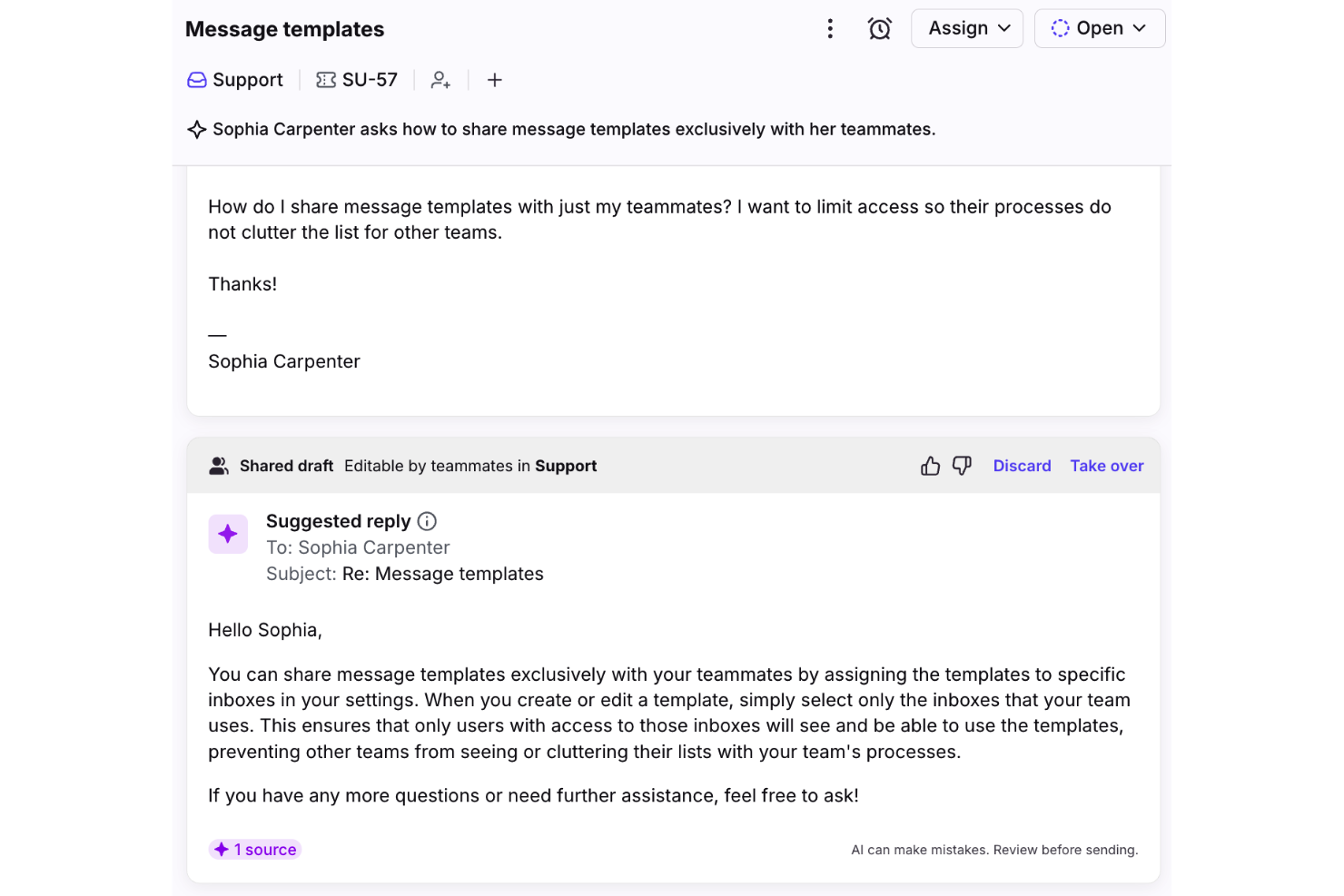Take over the shared draft
This screenshot has height=896, width=1344.
point(1106,466)
